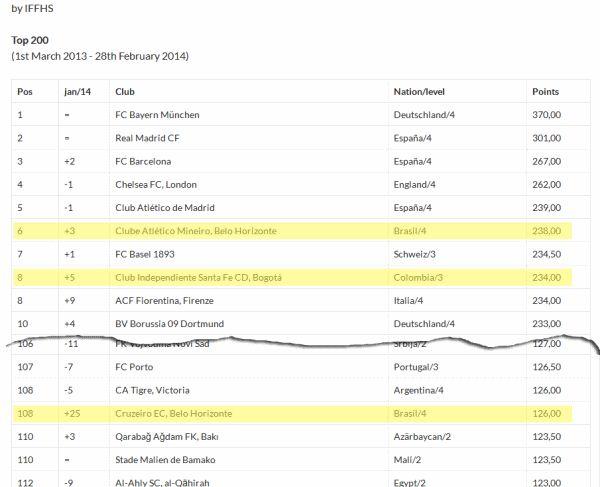Click points value '370,00'

click(546, 115)
